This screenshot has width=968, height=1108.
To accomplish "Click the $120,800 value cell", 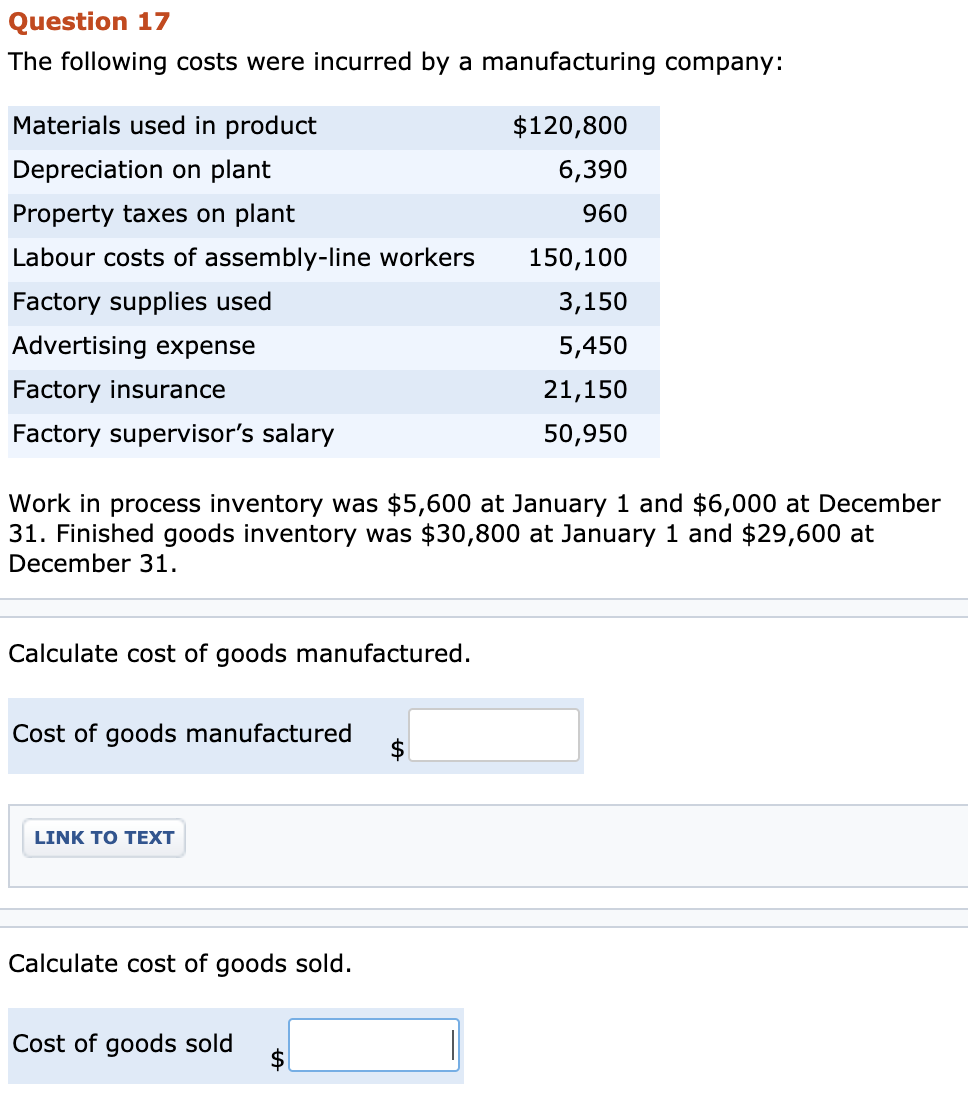I will pos(571,126).
